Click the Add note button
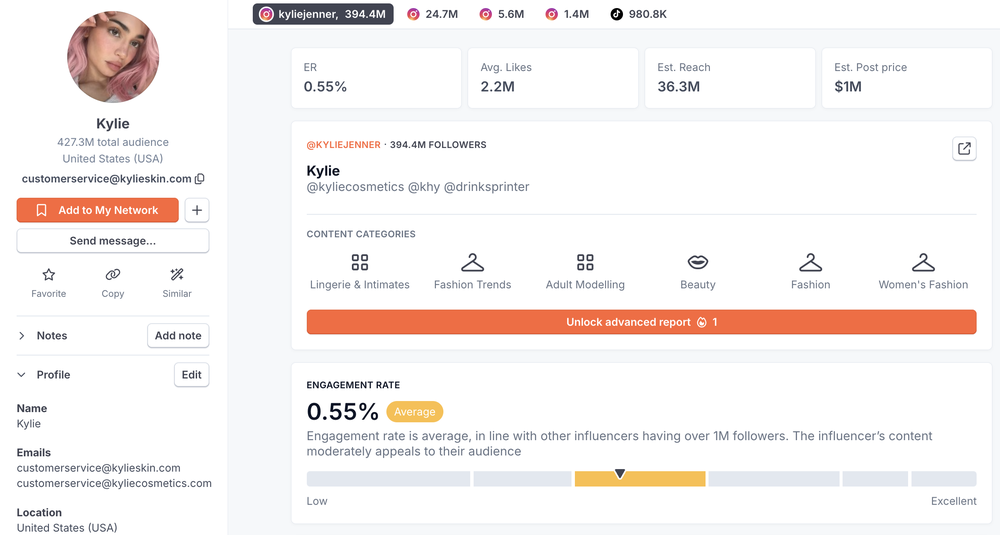This screenshot has height=535, width=1000. pyautogui.click(x=178, y=335)
